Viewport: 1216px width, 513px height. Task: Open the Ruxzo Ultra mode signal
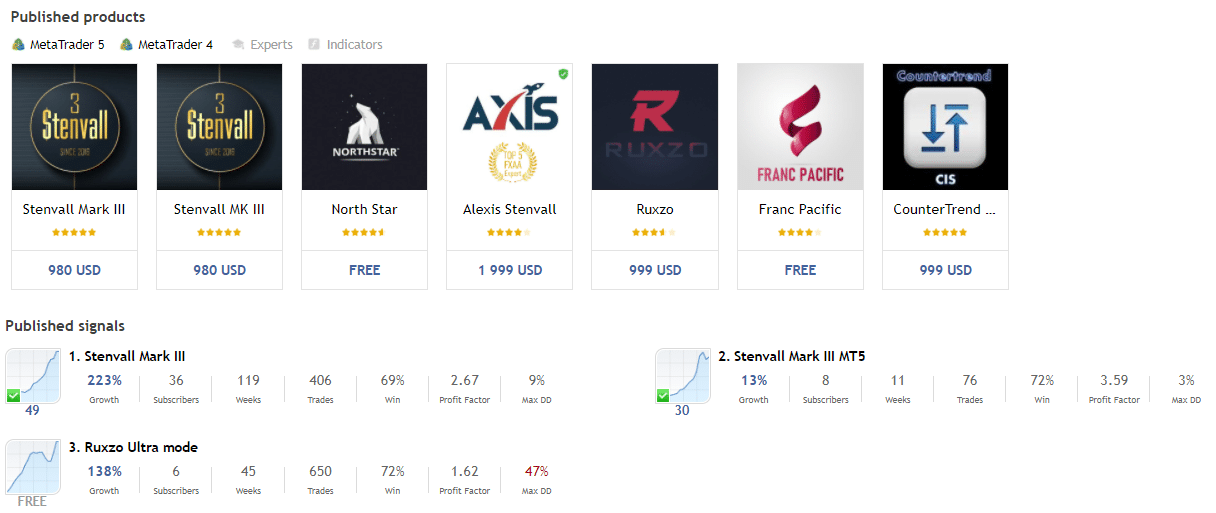point(133,447)
